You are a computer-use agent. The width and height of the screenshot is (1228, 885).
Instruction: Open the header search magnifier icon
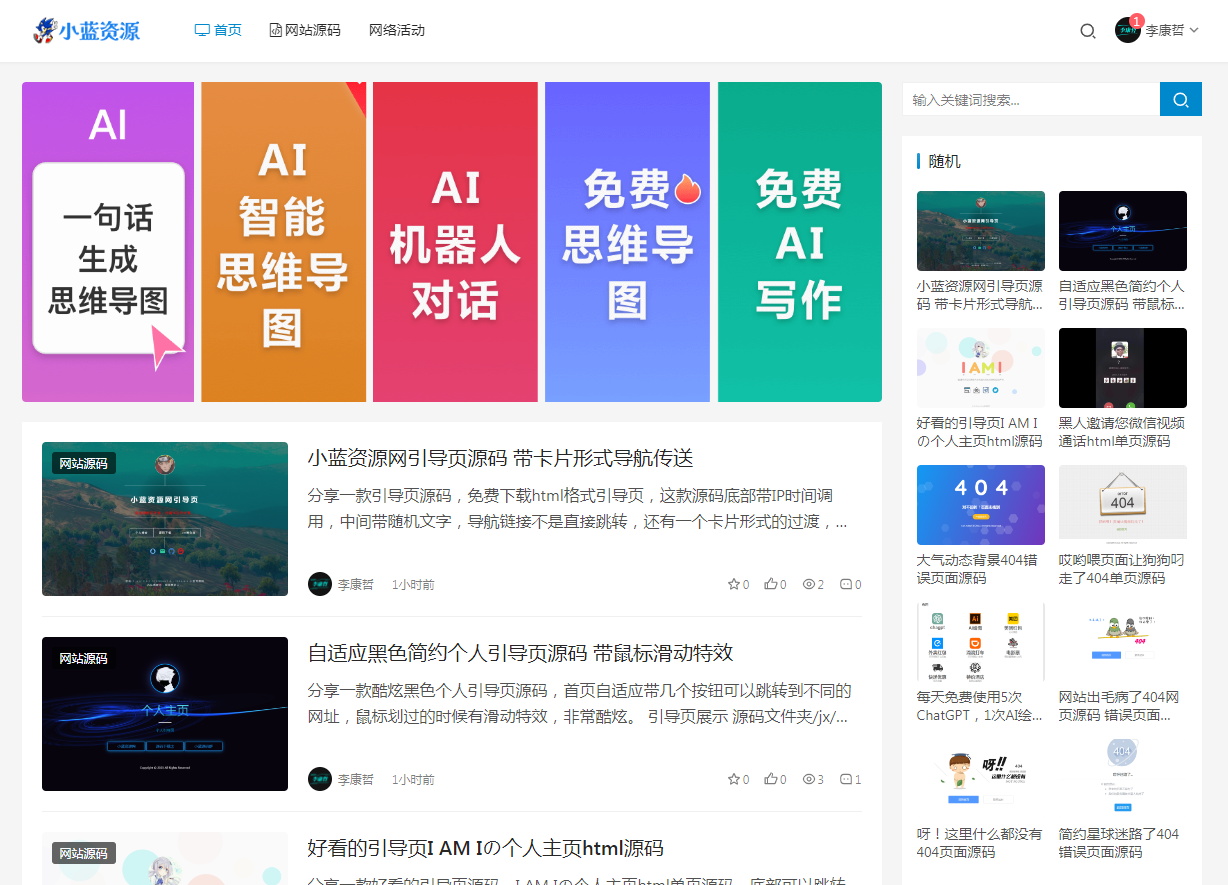pyautogui.click(x=1088, y=31)
